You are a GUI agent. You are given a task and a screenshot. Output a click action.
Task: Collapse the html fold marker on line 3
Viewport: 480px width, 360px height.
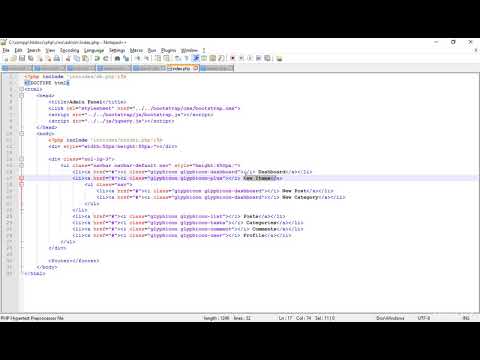(21, 89)
